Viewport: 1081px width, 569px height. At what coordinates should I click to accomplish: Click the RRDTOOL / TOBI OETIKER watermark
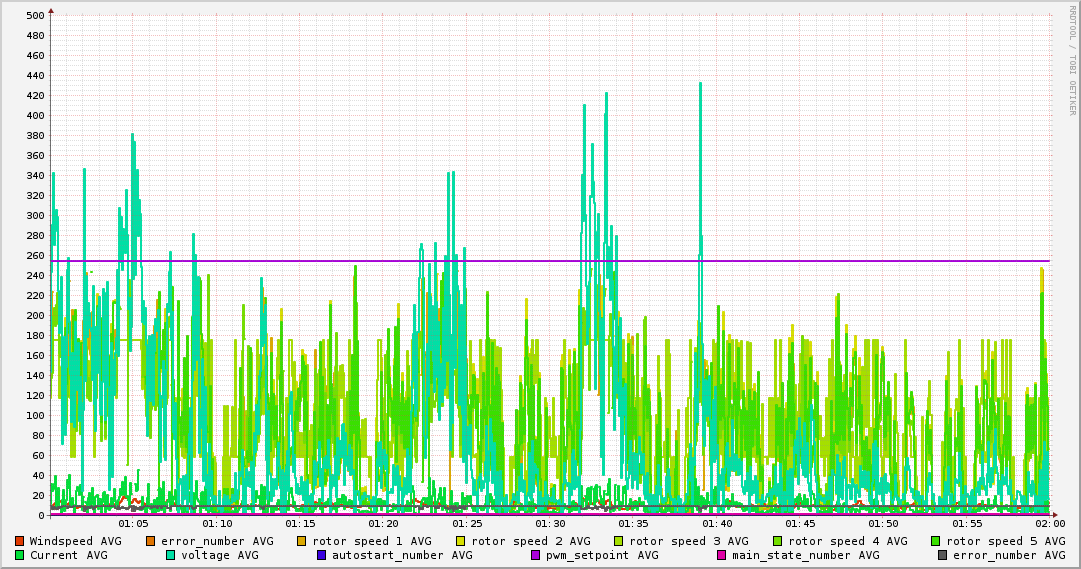pyautogui.click(x=1072, y=60)
